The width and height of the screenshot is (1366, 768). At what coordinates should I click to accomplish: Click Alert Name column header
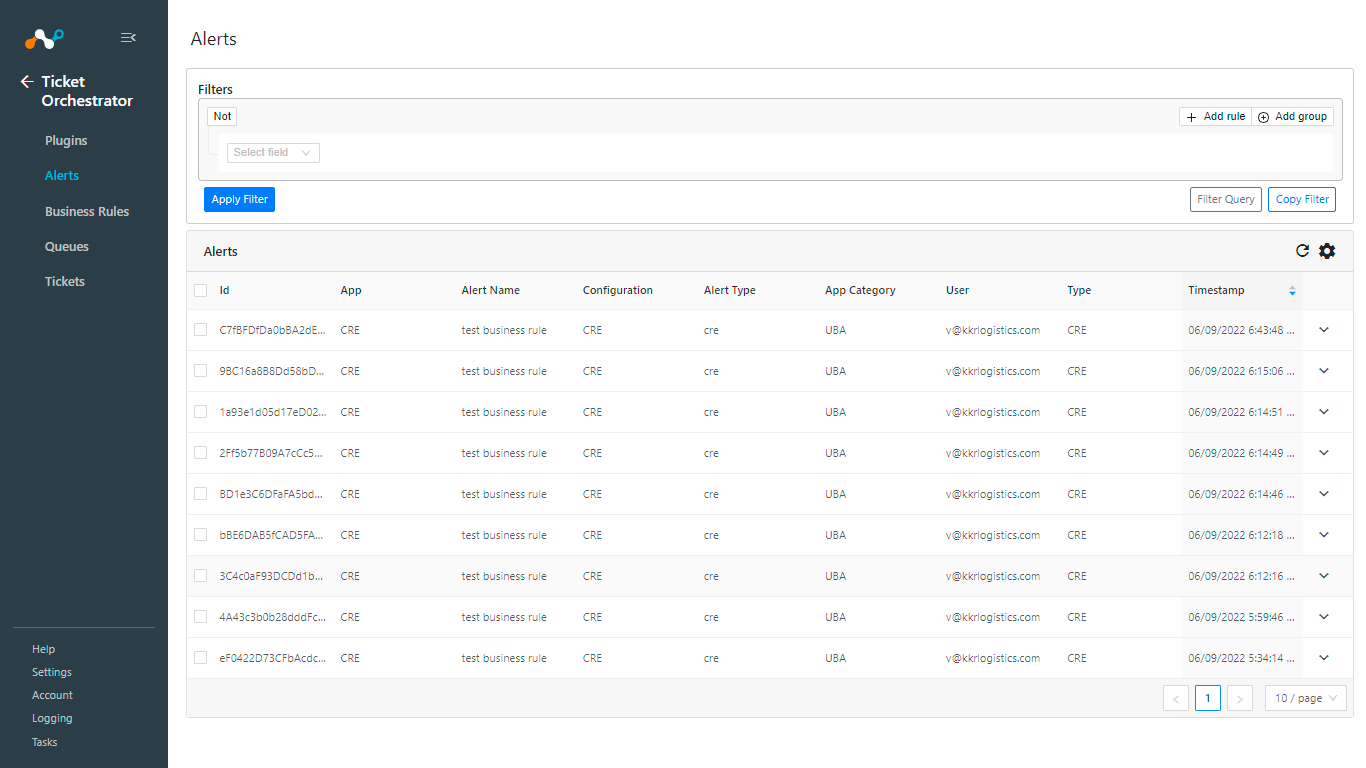(491, 290)
